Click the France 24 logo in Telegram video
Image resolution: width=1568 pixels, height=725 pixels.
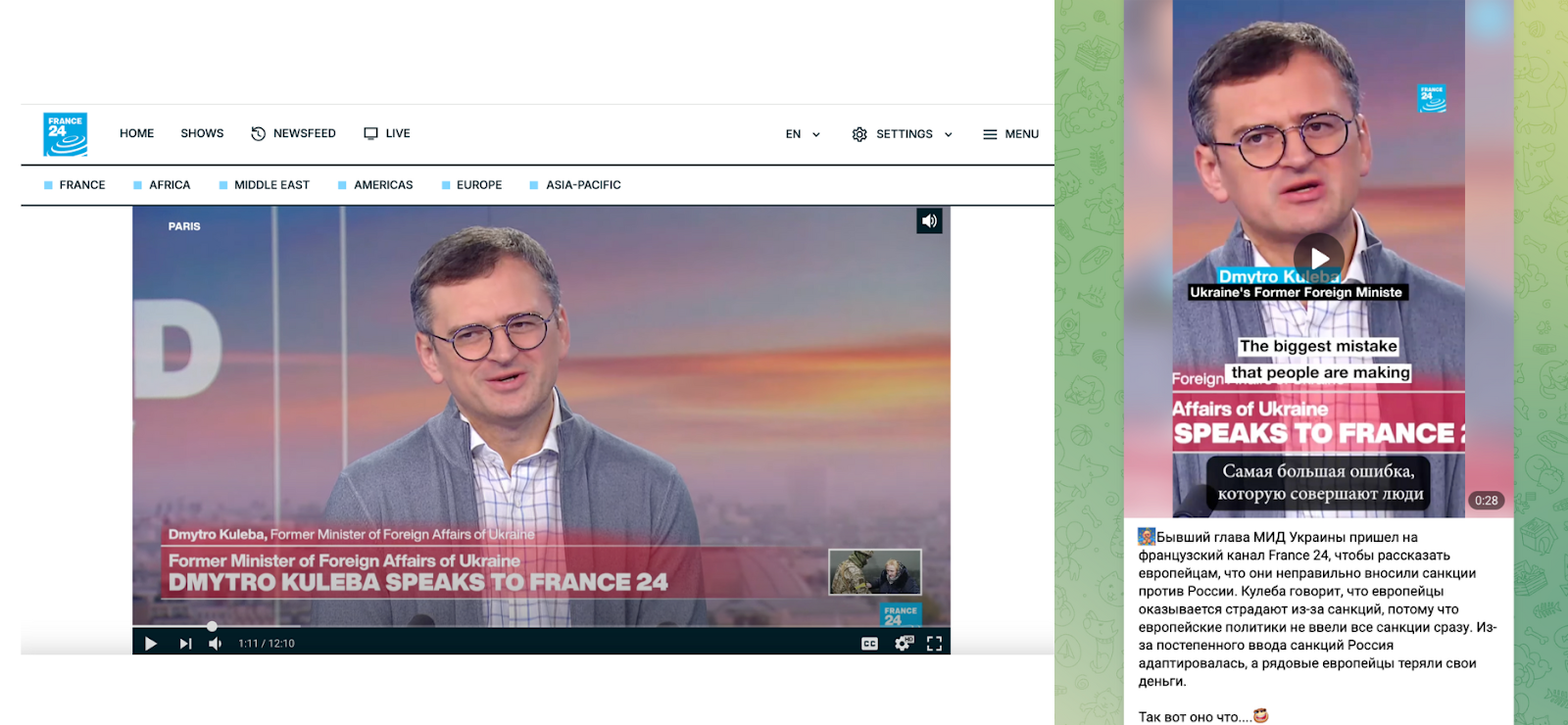pos(1432,98)
